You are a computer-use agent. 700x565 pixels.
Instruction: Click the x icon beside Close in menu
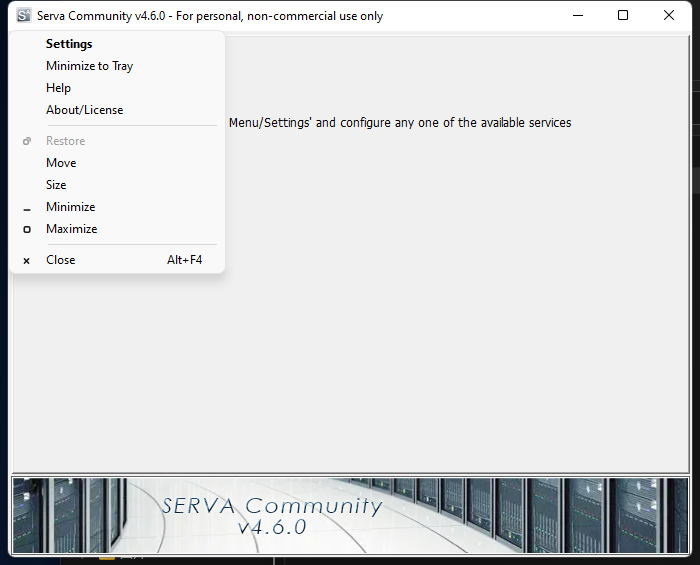[x=27, y=260]
